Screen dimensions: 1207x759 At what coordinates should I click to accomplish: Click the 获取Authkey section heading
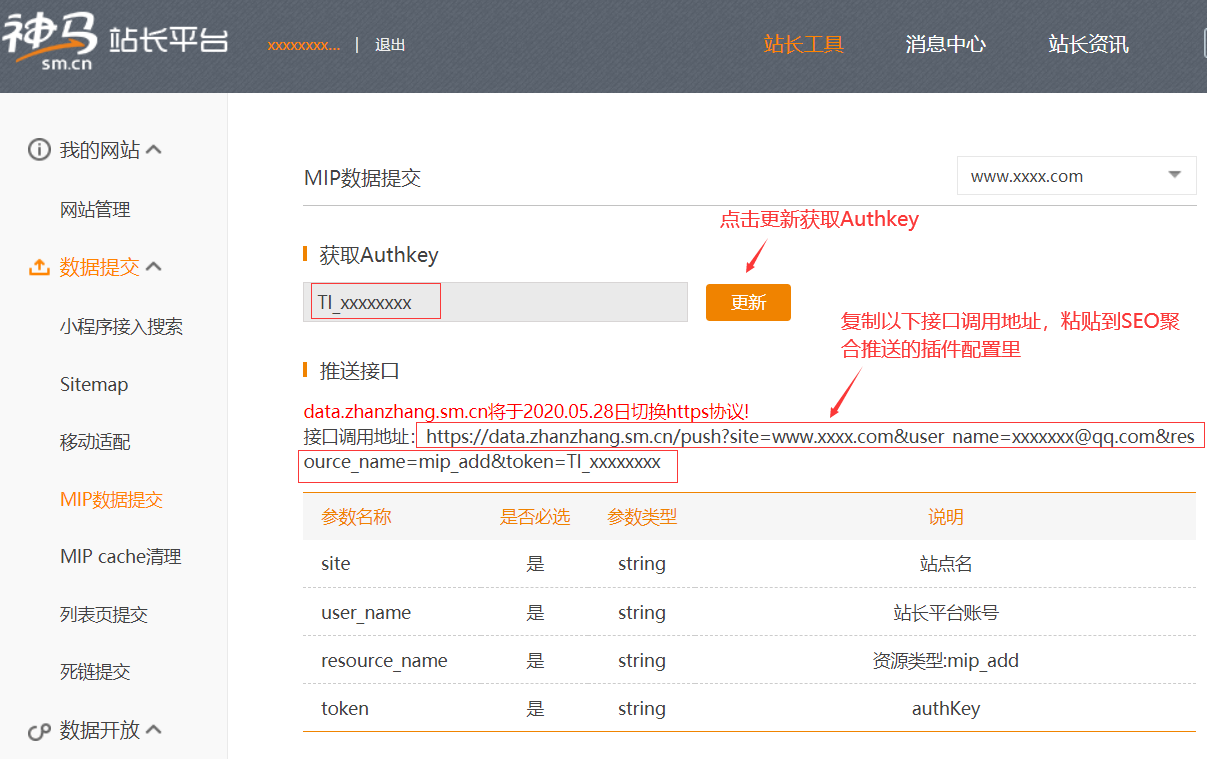point(379,255)
